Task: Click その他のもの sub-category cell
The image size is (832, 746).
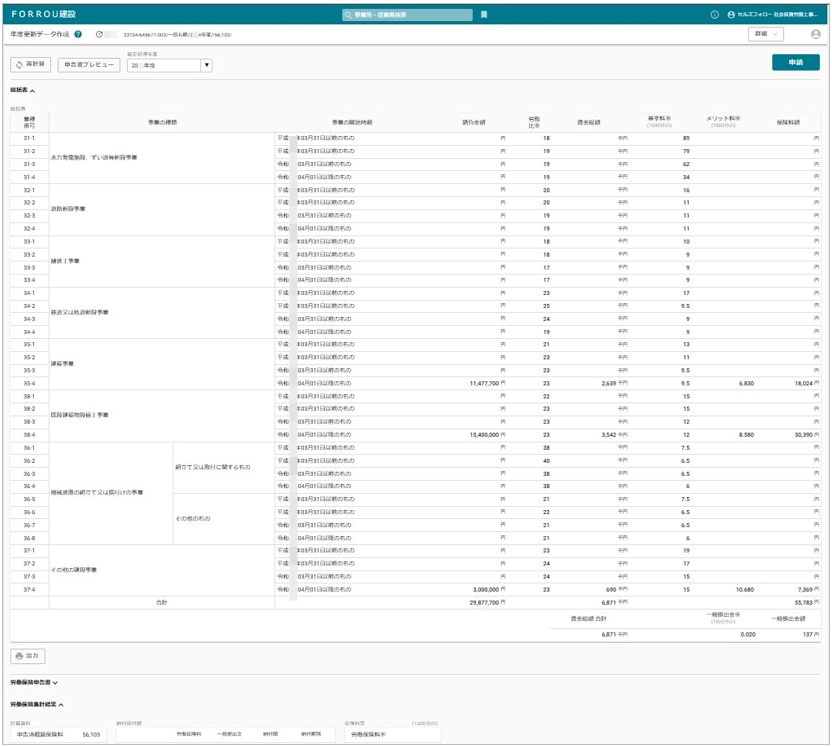Action: 224,519
